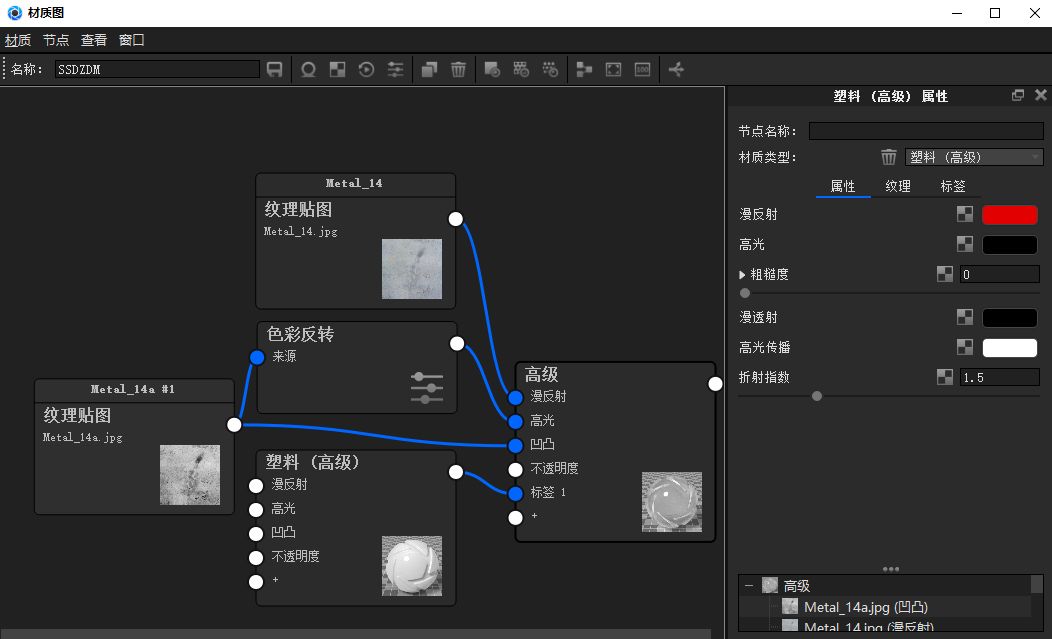Toggle texture for 高光 property
Screen dimensions: 1052x639
(x=965, y=244)
